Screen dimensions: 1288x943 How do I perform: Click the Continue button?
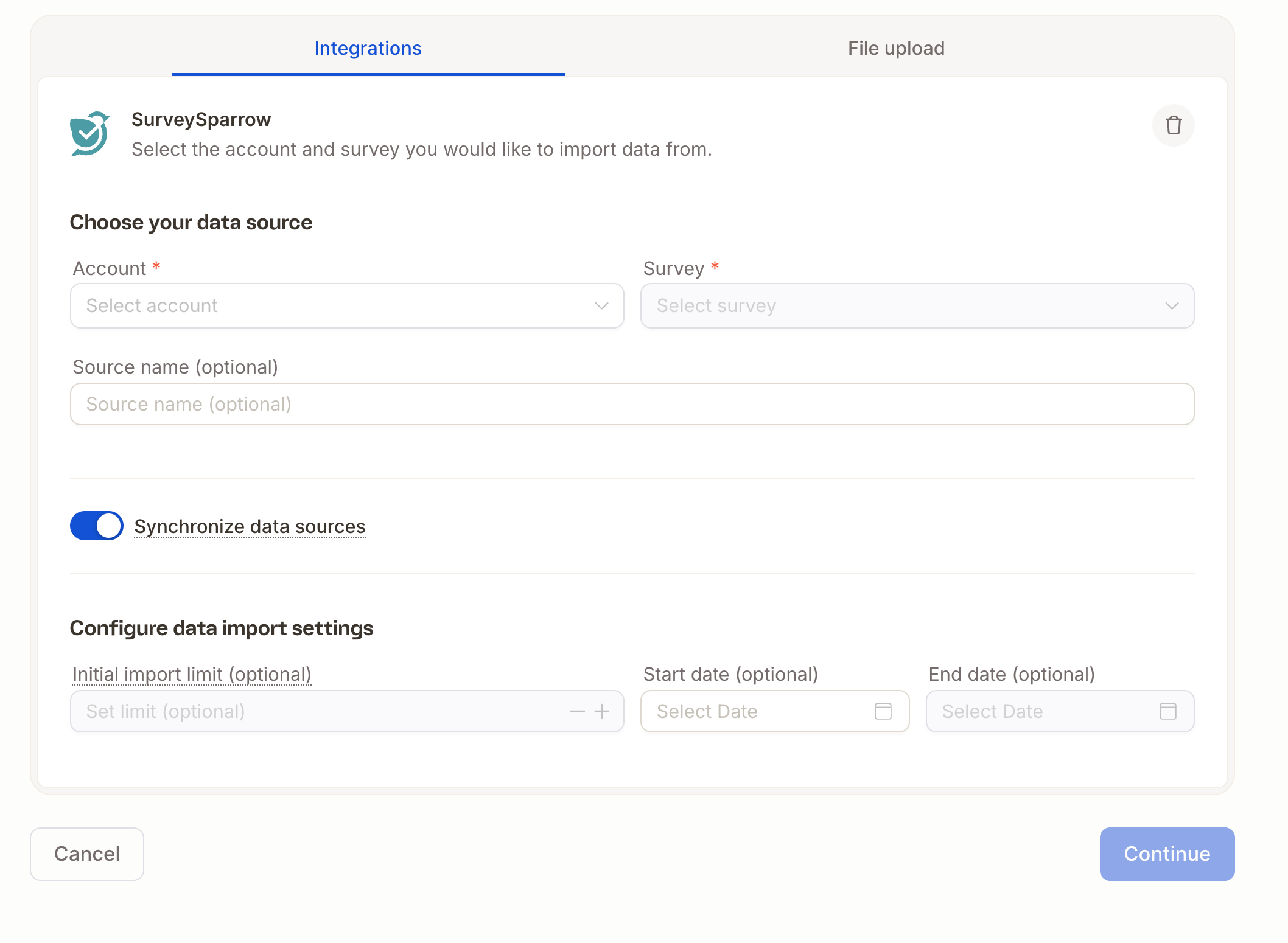click(x=1167, y=854)
